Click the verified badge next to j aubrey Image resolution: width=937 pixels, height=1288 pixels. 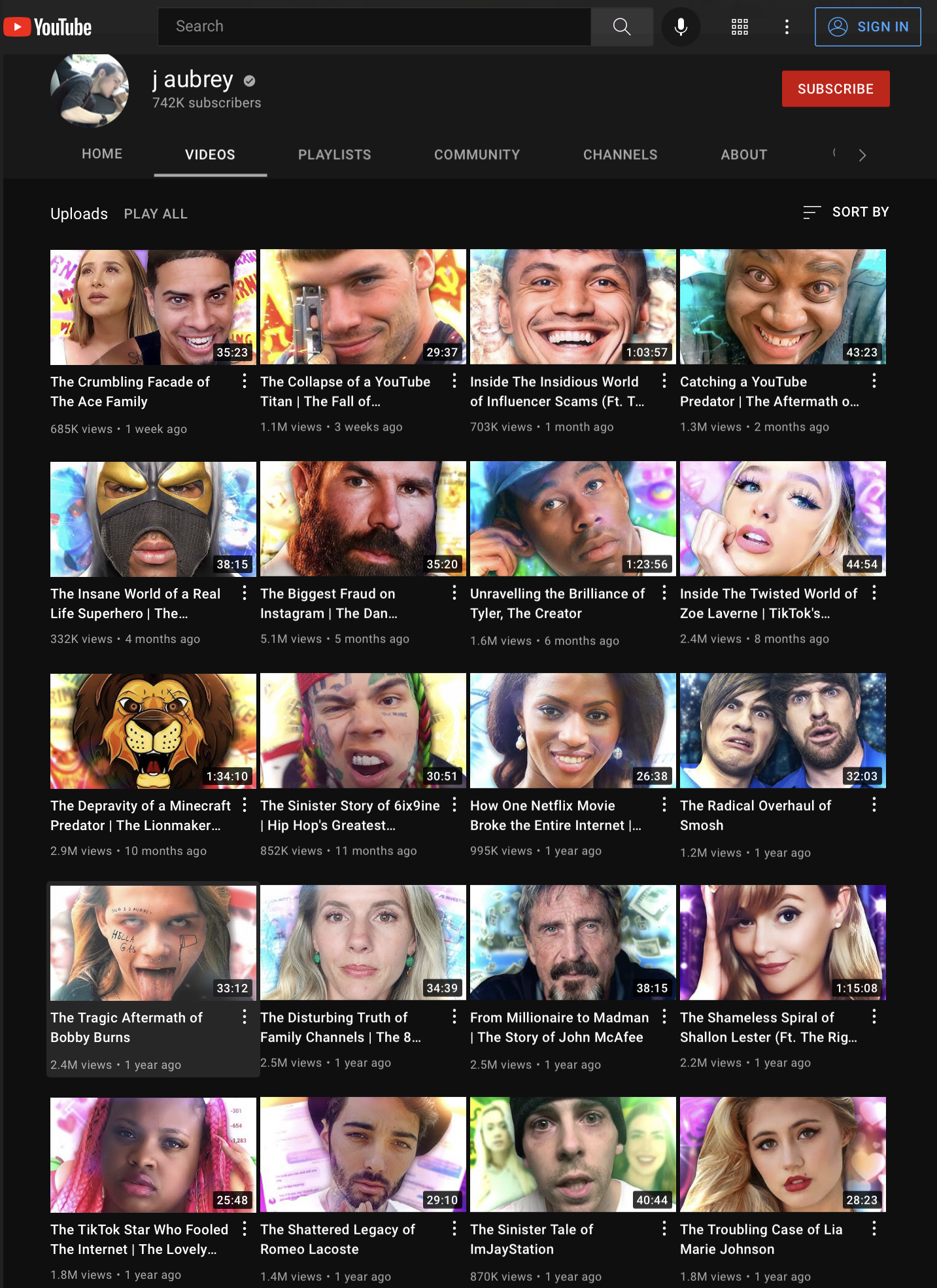pos(249,80)
